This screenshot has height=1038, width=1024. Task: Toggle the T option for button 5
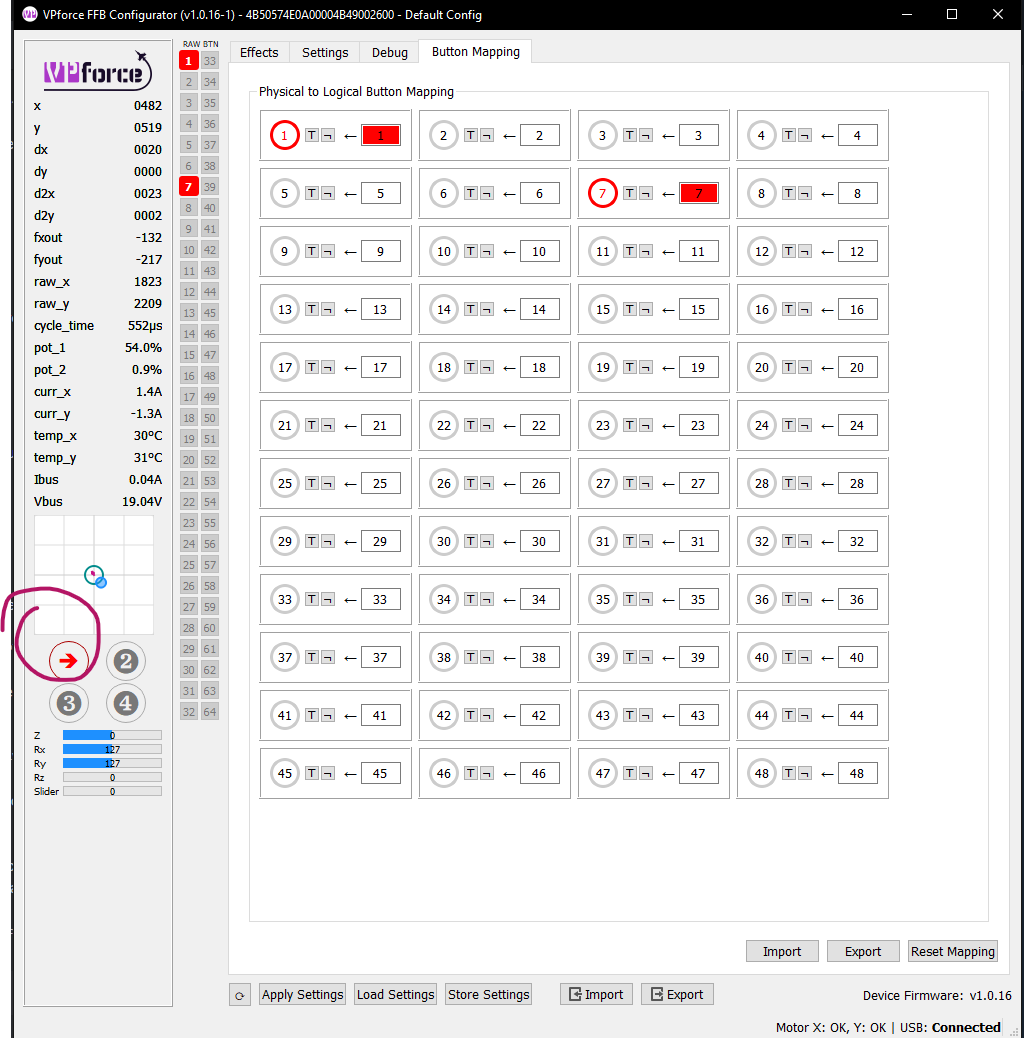point(312,193)
